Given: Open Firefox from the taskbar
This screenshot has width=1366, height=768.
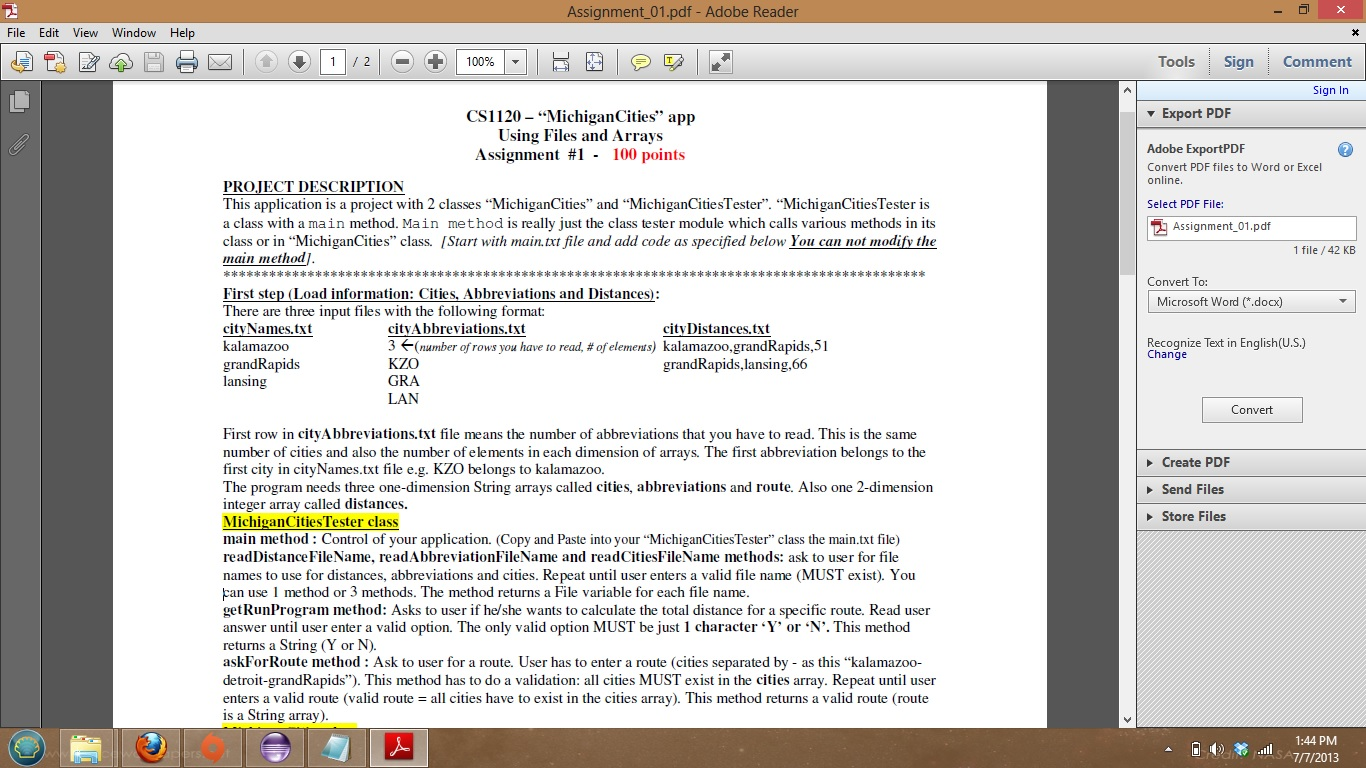Looking at the screenshot, I should (x=150, y=748).
